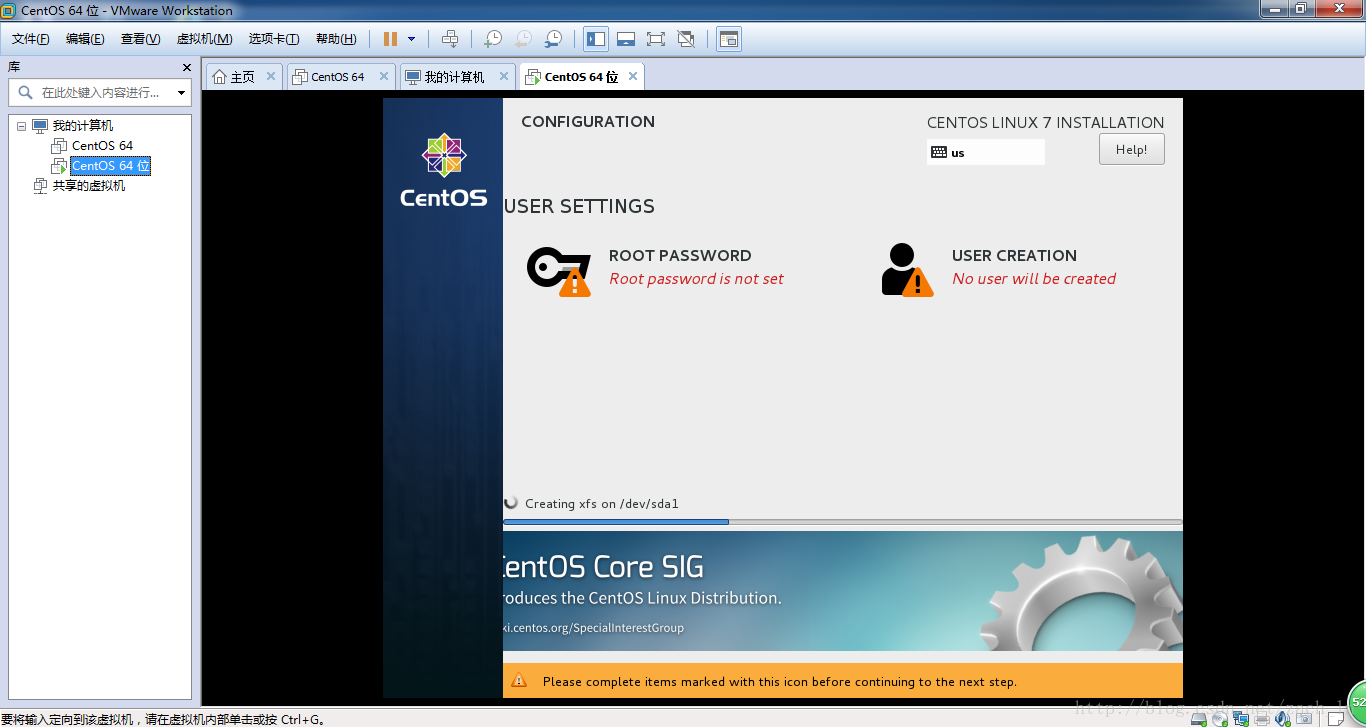Click the CentOS logo in installer sidebar
Image resolution: width=1366 pixels, height=728 pixels.
(444, 170)
